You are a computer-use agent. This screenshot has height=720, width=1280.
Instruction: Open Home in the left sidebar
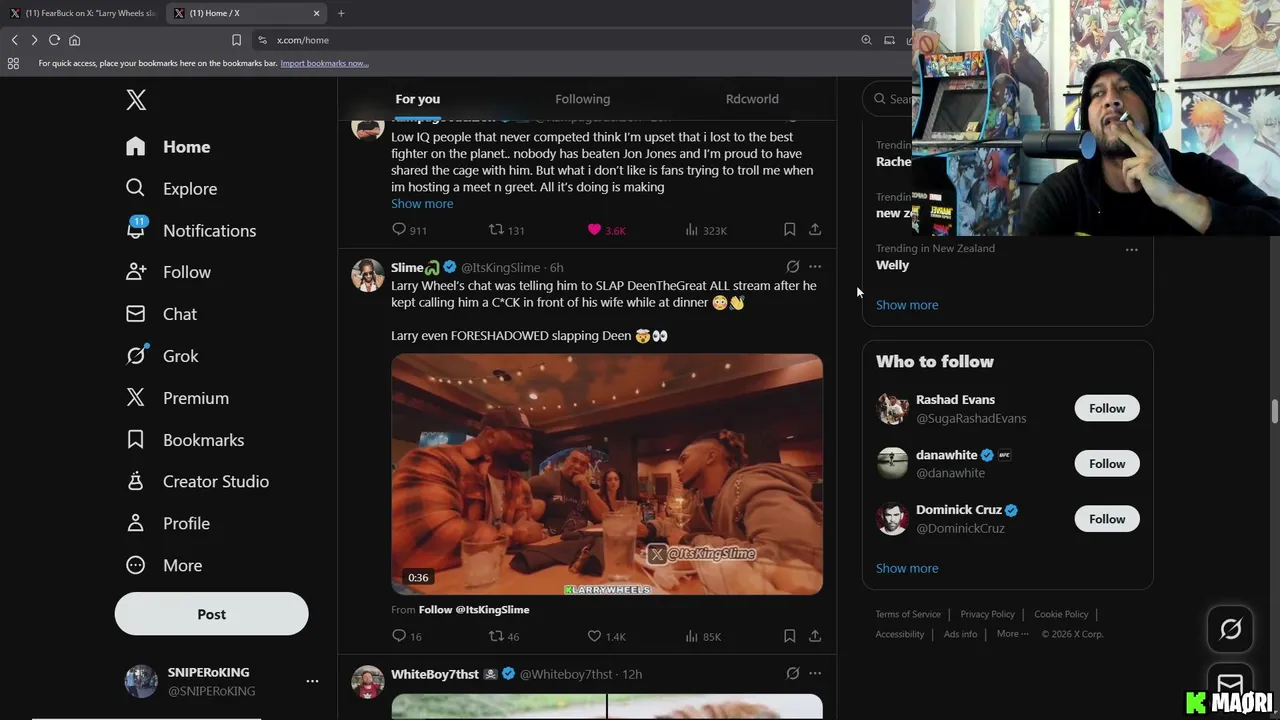(168, 147)
